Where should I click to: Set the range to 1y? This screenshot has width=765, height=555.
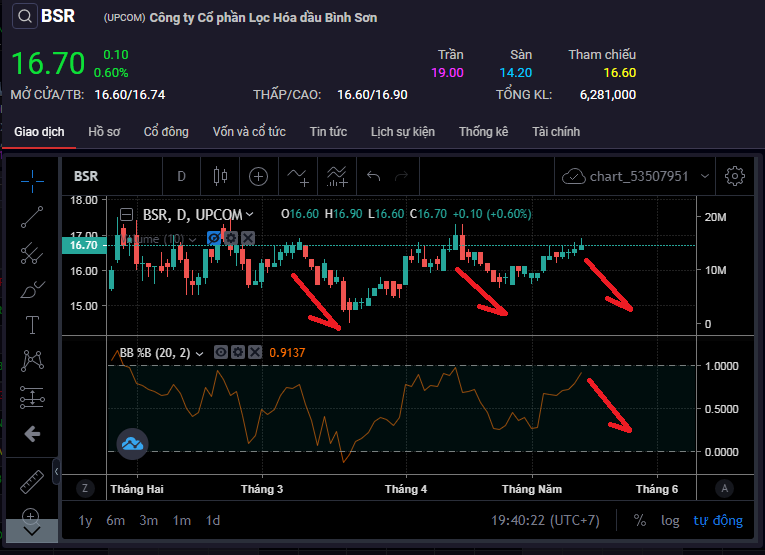point(85,521)
